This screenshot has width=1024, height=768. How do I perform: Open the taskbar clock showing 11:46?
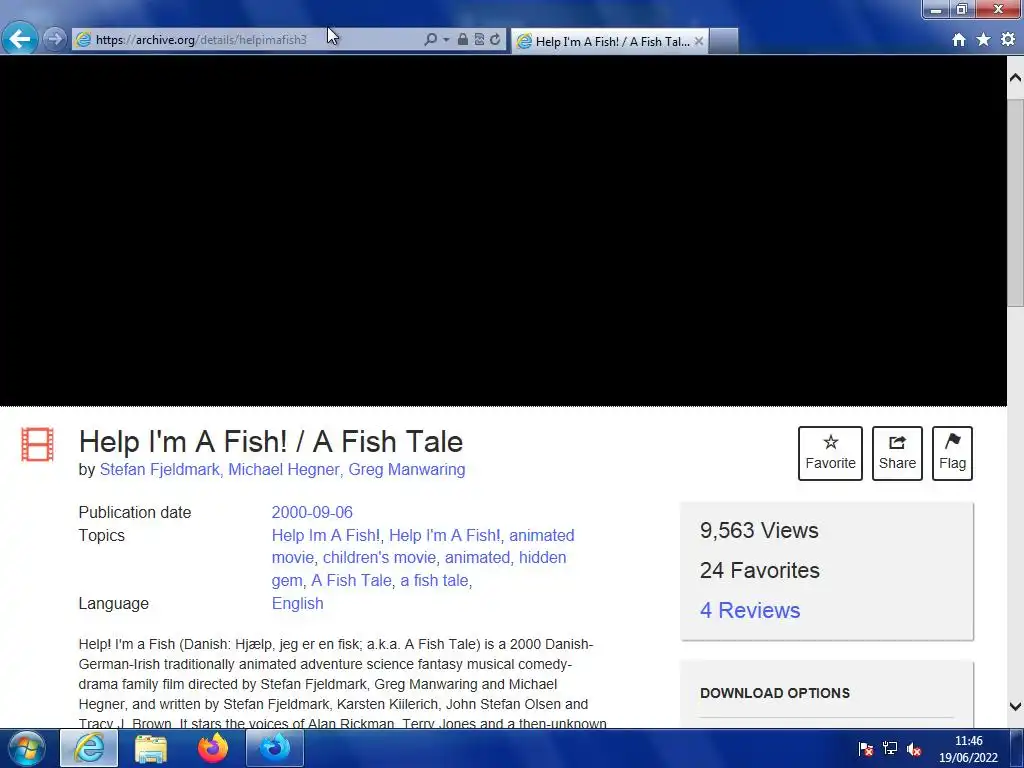(x=968, y=749)
